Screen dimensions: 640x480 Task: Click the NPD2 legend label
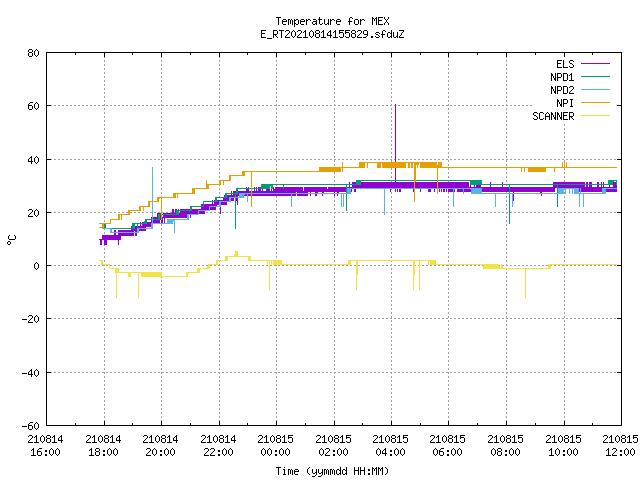coord(562,90)
